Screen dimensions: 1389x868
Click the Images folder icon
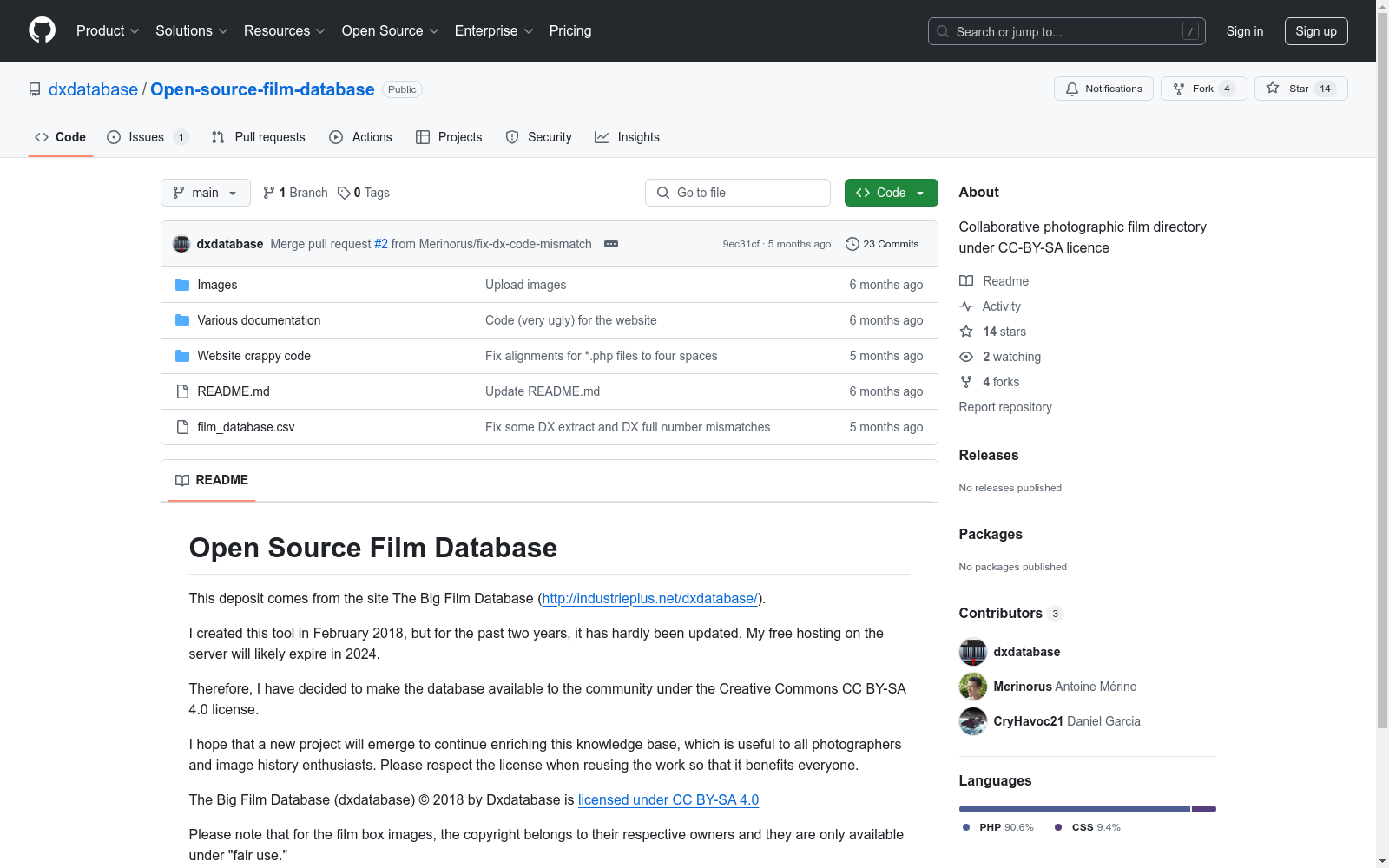182,285
